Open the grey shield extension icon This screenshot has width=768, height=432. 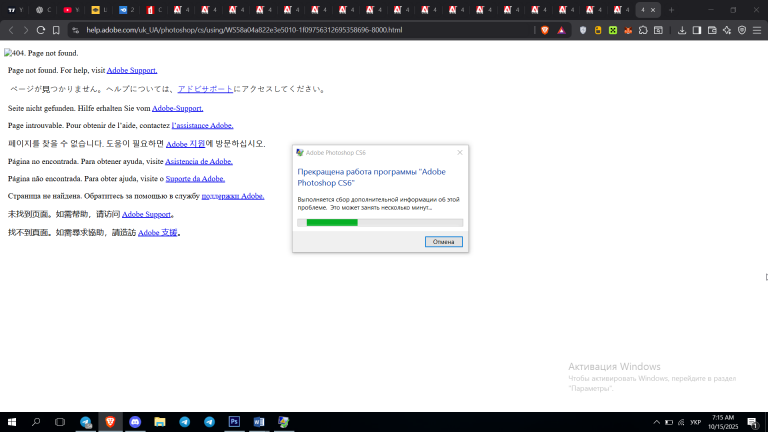coord(583,30)
